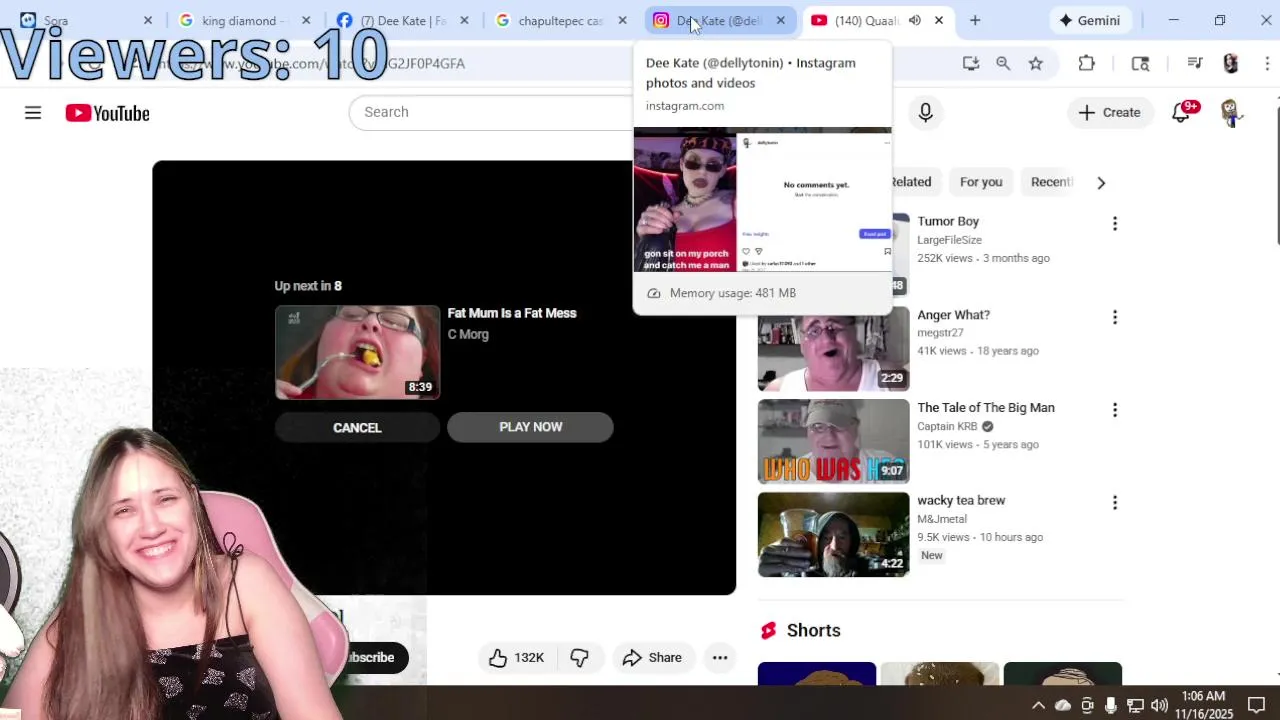The height and width of the screenshot is (720, 1280).
Task: Open The Tale of The Big Man thumbnail
Action: click(x=833, y=441)
